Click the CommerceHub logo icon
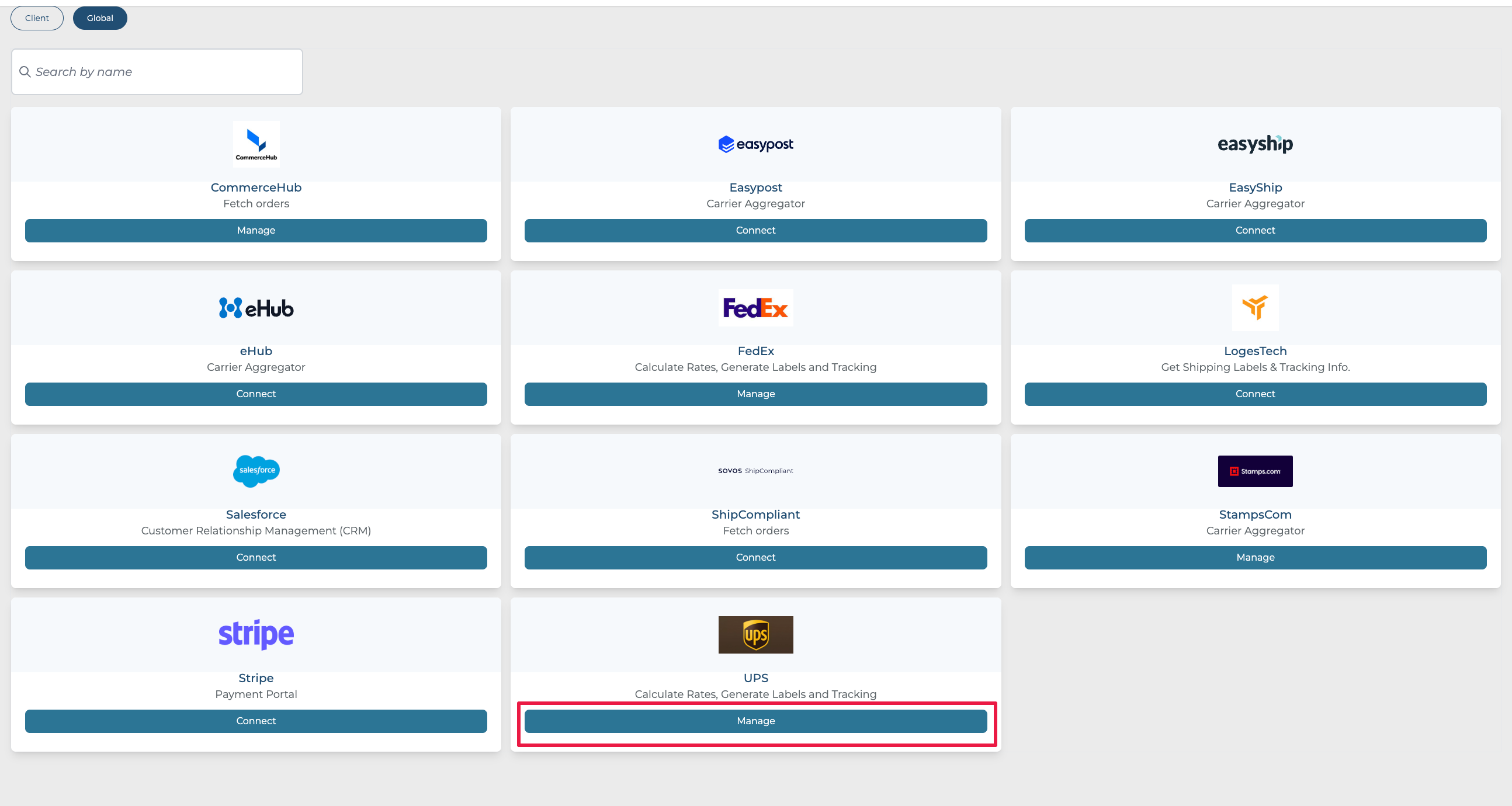This screenshot has width=1512, height=806. click(x=256, y=144)
